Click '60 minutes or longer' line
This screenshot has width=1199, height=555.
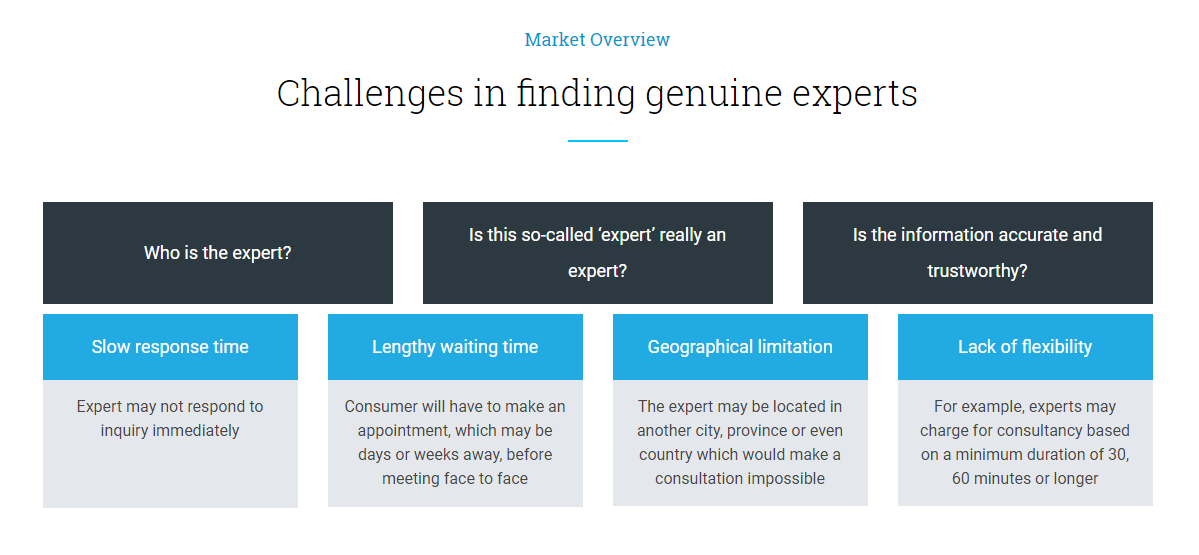tap(1025, 479)
